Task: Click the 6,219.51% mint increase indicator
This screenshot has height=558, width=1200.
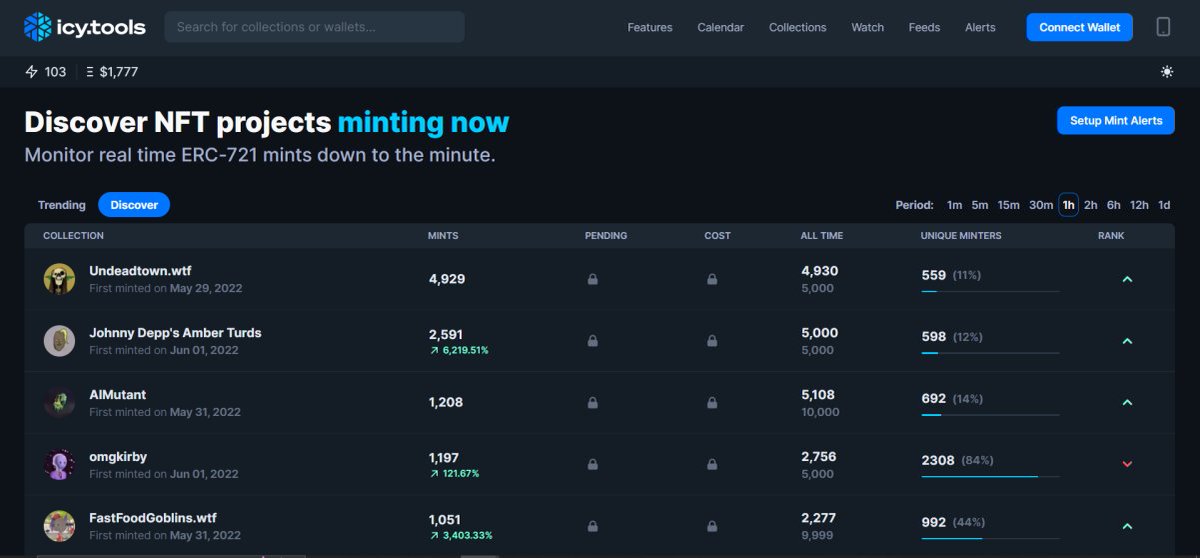Action: pos(459,351)
